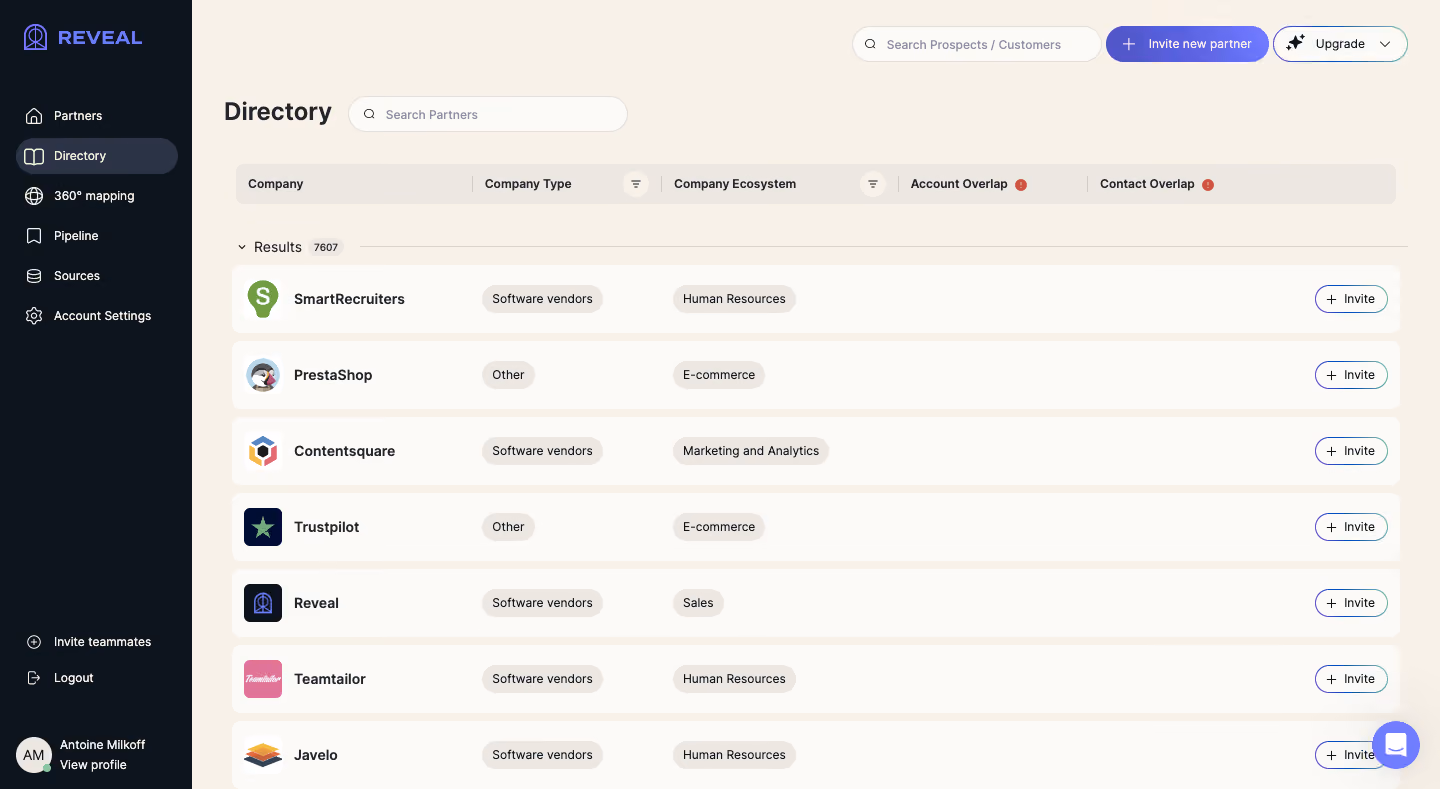Navigate to Pipeline
The height and width of the screenshot is (789, 1440).
coord(97,236)
